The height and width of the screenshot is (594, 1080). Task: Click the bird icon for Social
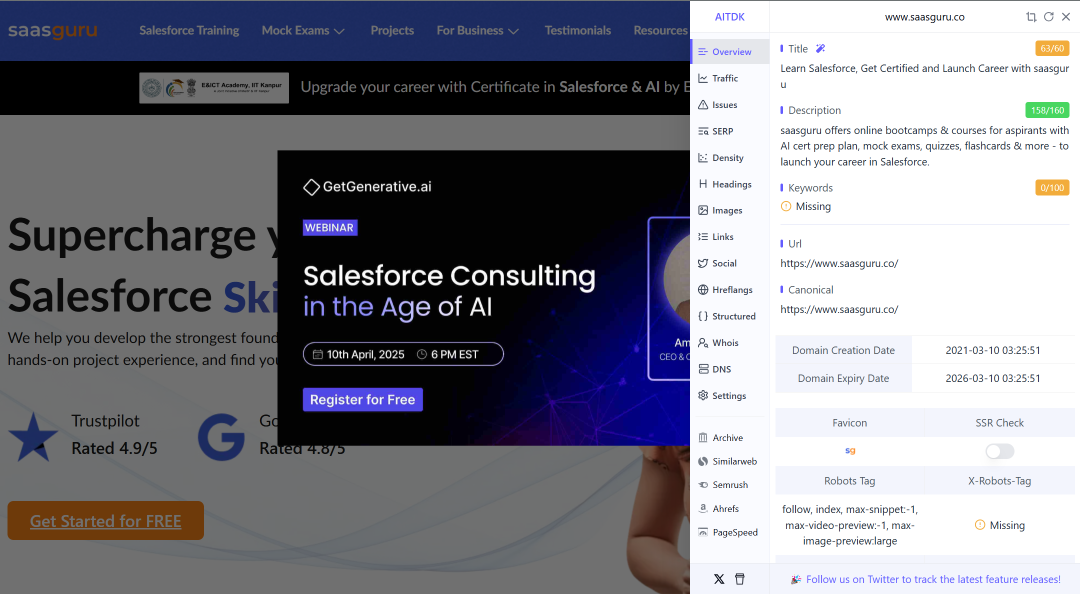point(703,263)
